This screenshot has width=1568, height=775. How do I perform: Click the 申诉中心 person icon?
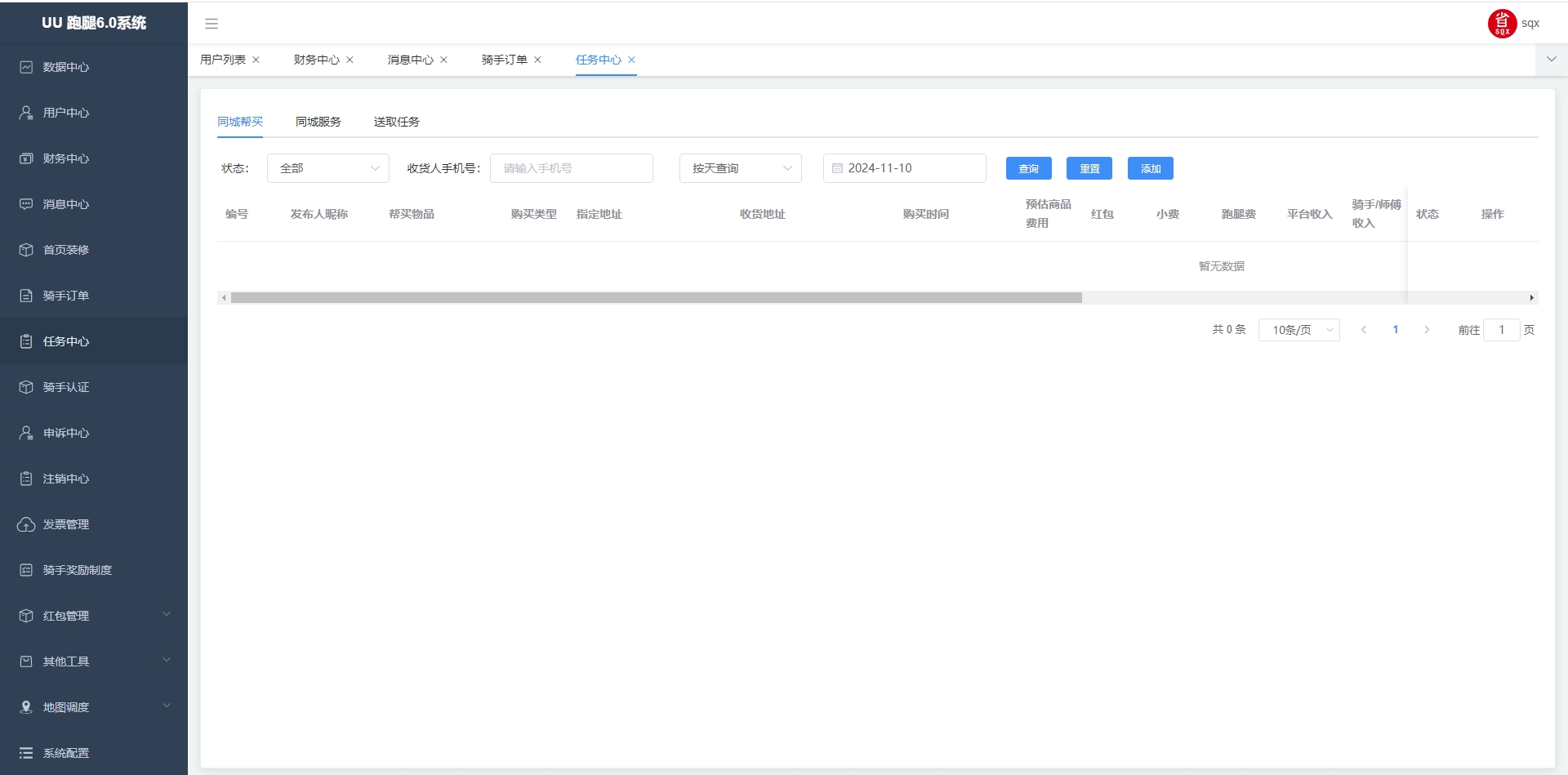(x=26, y=433)
